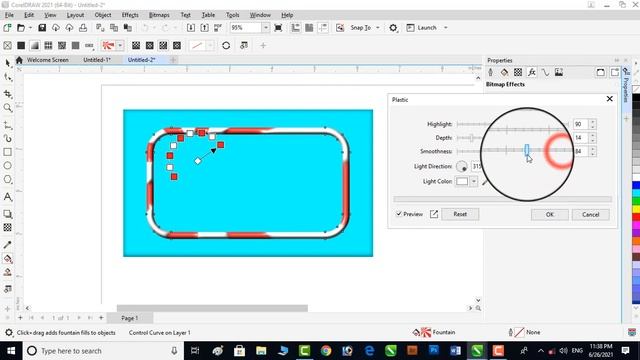This screenshot has height=360, width=640.
Task: Open the Effects (fx) tab in Properties
Action: click(x=531, y=72)
